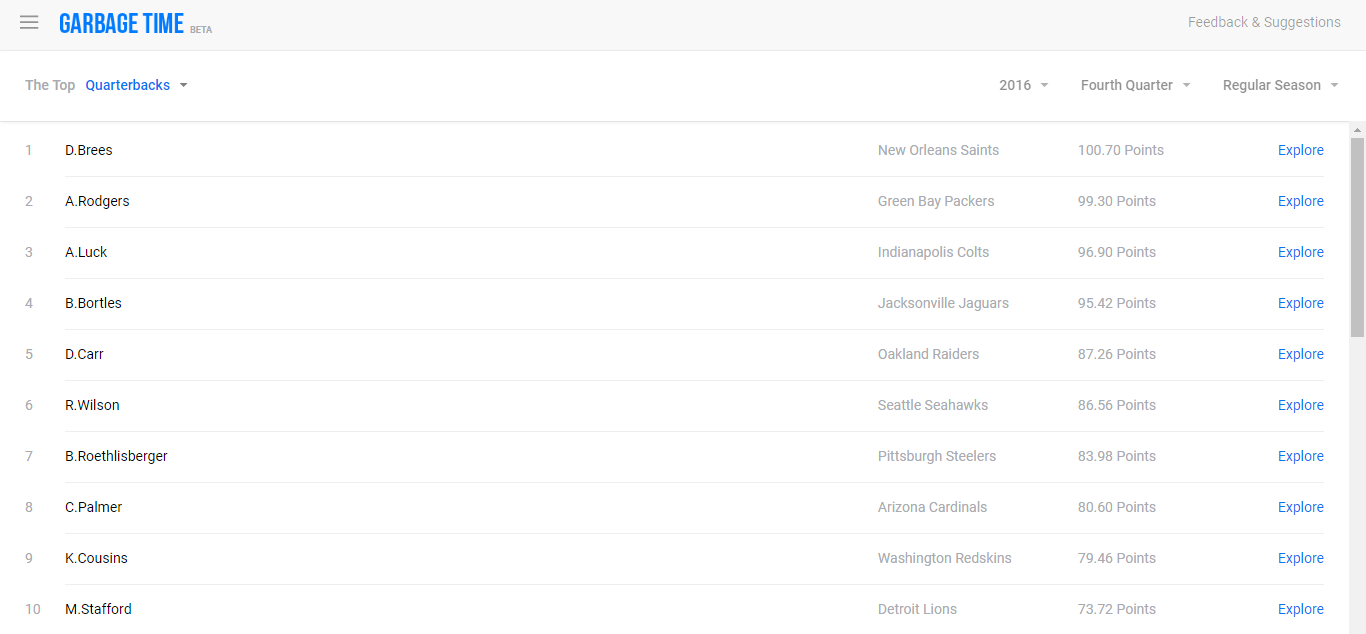Click the New Orleans Saints team name
This screenshot has height=634, width=1366.
pyautogui.click(x=938, y=150)
